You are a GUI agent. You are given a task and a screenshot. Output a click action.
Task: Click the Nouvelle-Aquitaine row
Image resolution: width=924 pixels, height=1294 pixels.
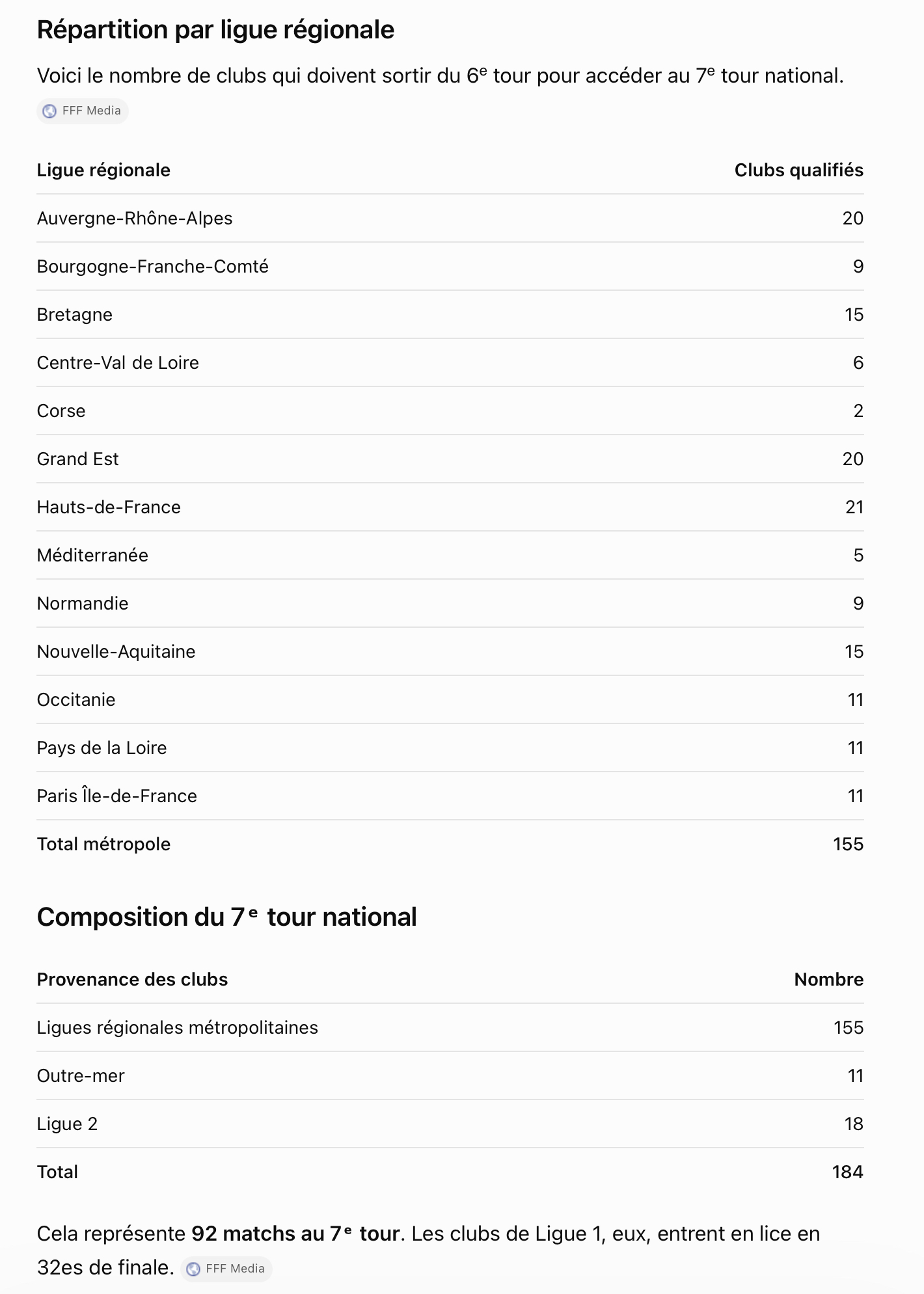(x=450, y=652)
